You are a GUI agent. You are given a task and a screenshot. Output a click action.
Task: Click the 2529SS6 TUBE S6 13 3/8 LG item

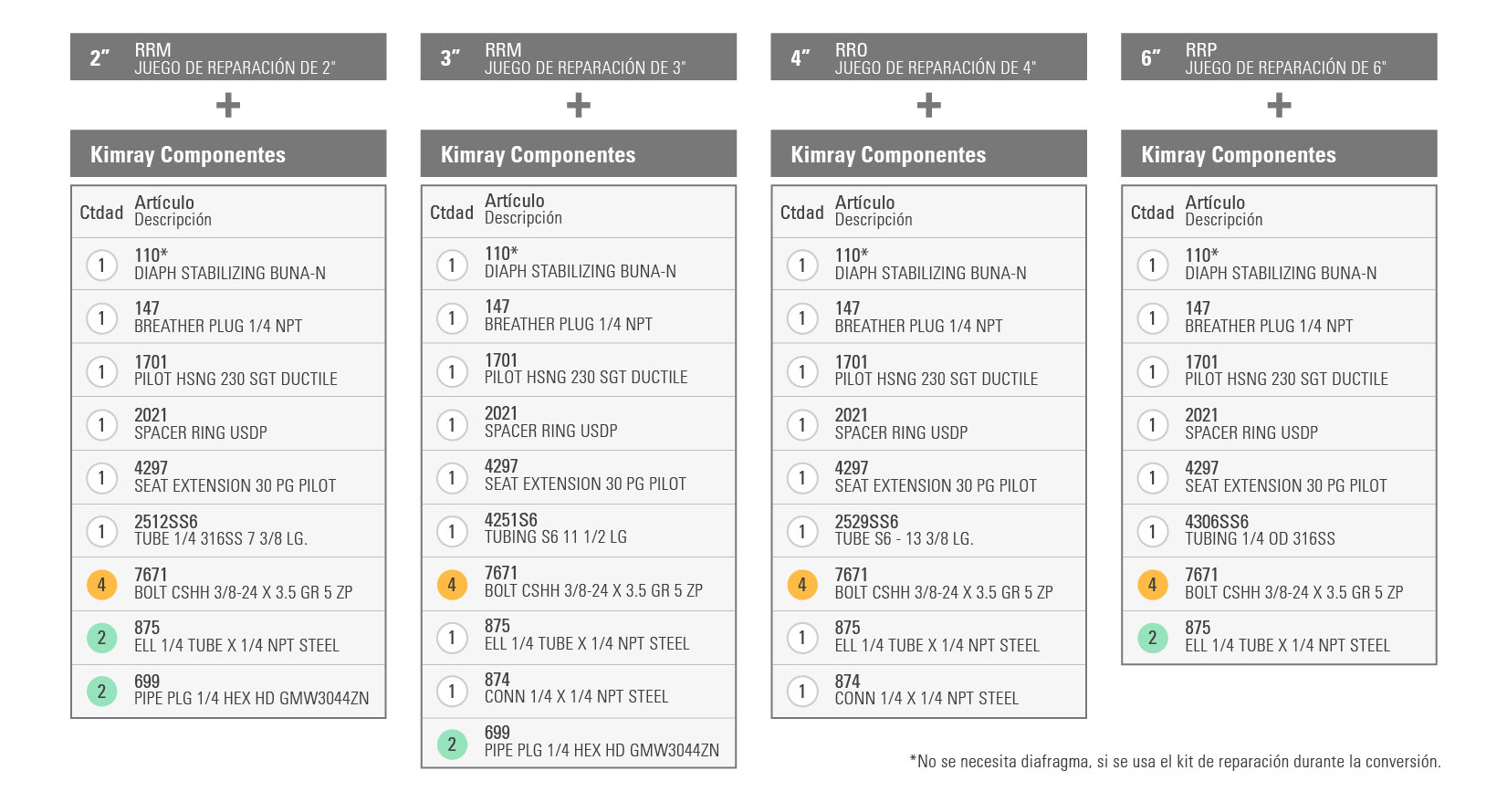click(904, 531)
